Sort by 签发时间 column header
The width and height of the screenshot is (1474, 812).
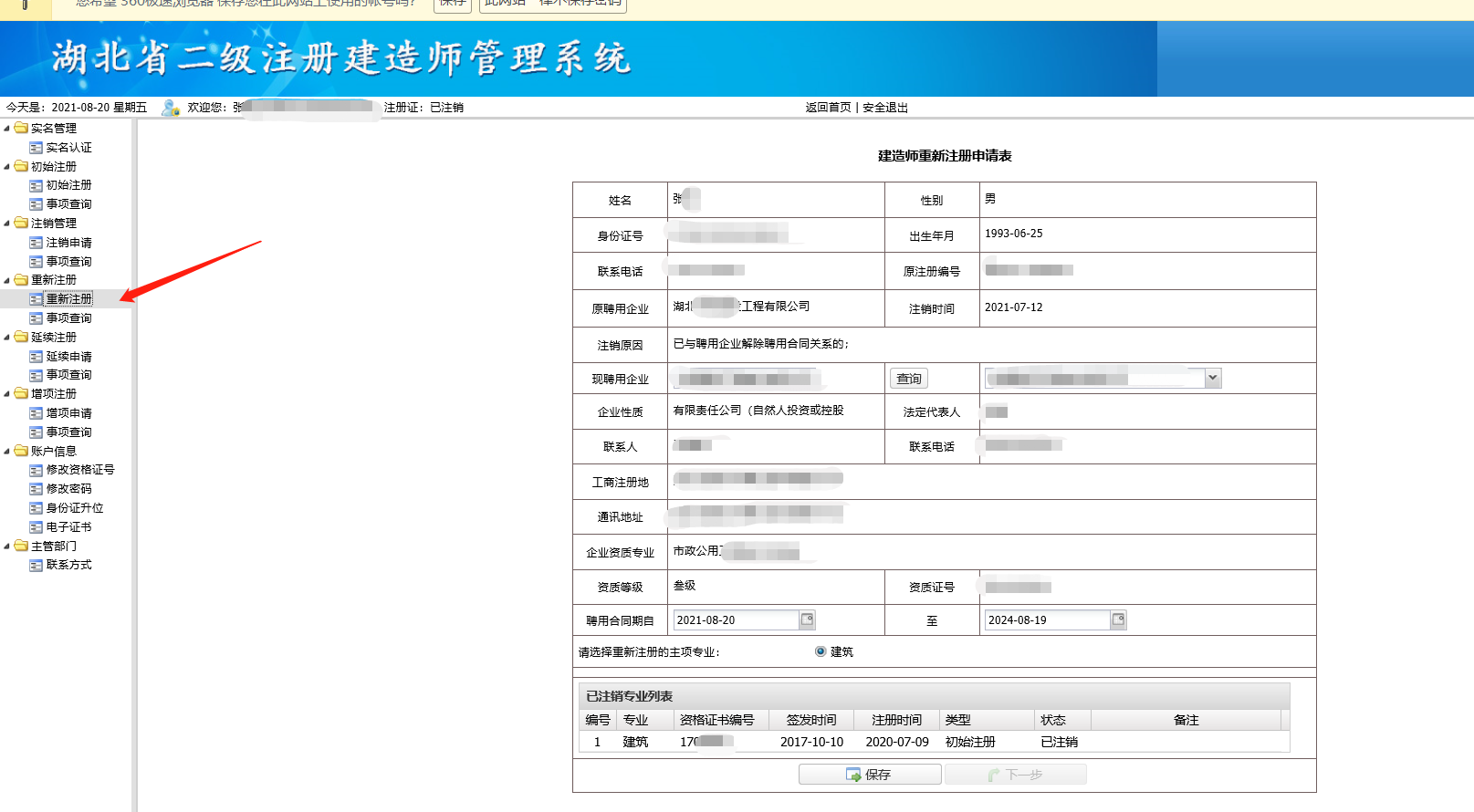(x=811, y=720)
